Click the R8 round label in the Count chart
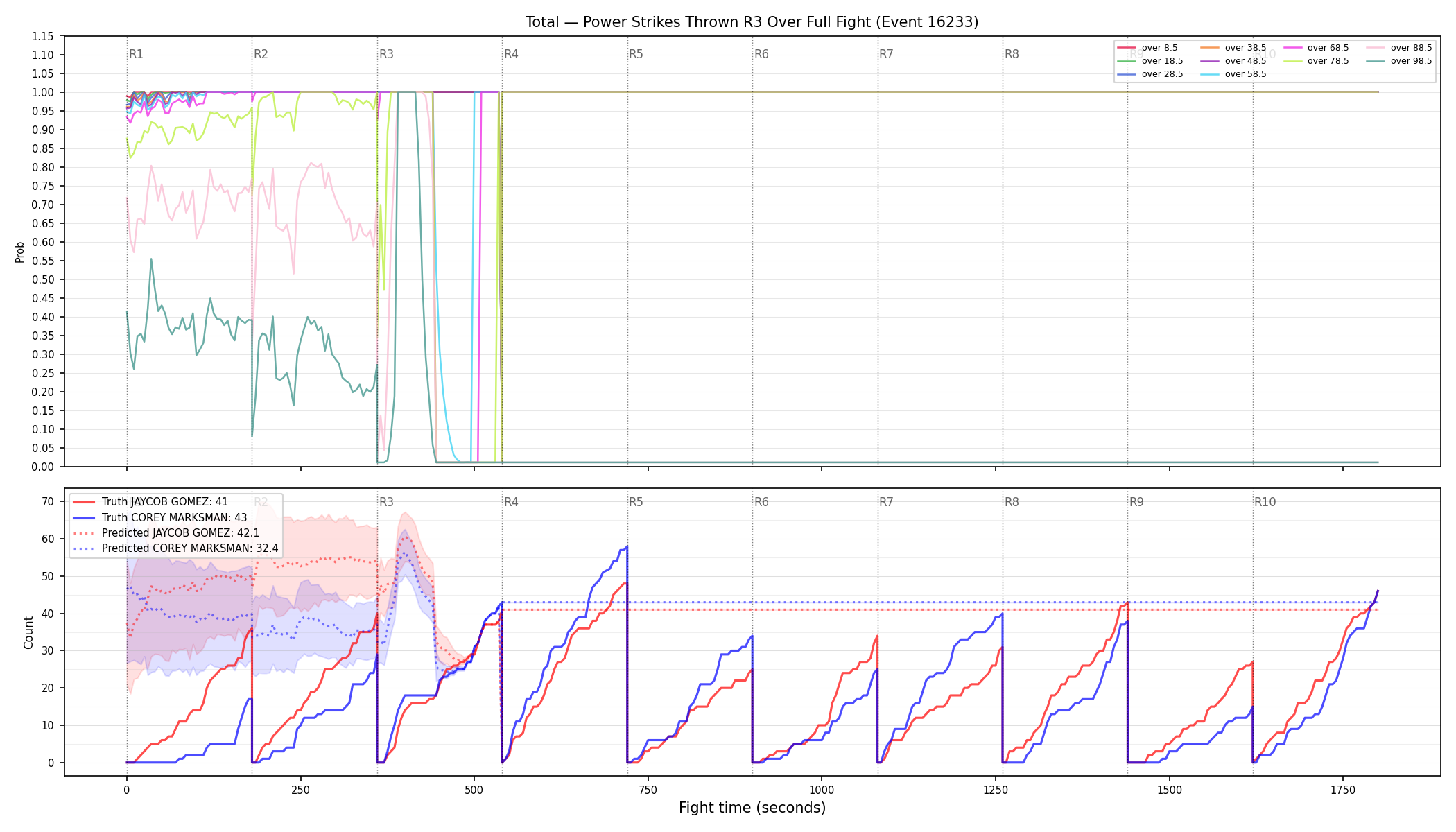This screenshot has width=1456, height=832. click(1012, 502)
